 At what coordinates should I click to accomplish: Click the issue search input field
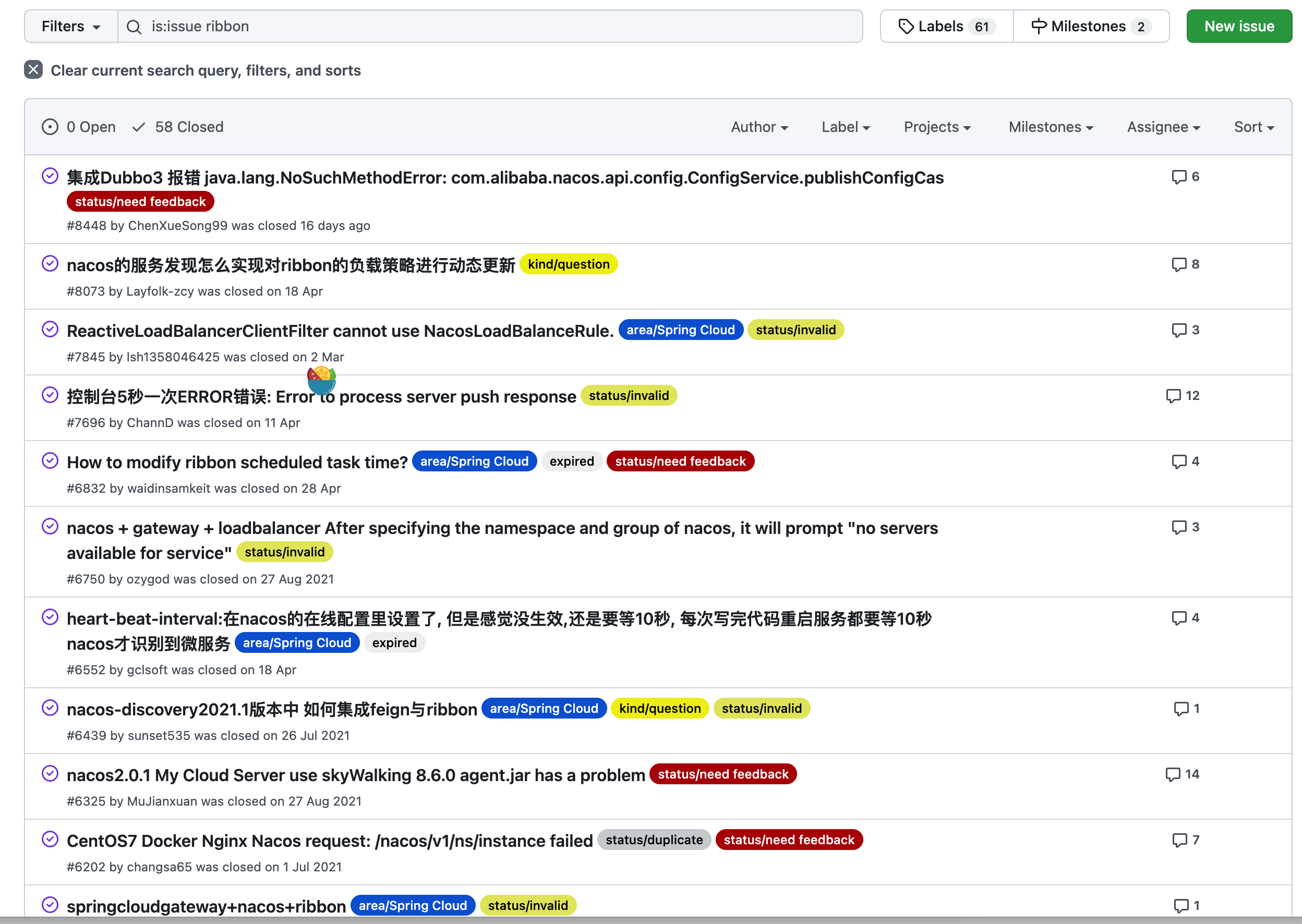(489, 27)
